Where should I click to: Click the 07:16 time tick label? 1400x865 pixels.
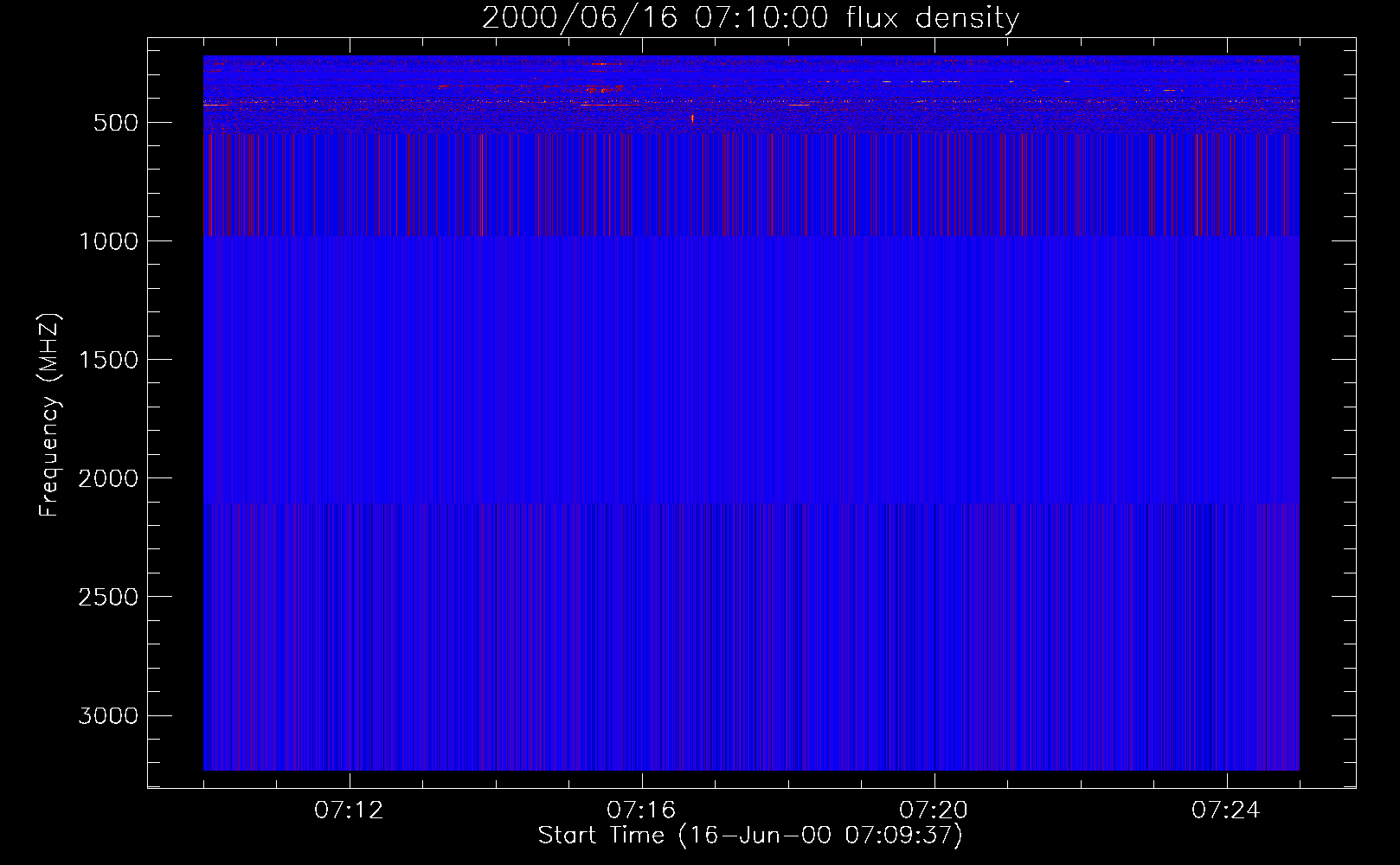[x=641, y=811]
